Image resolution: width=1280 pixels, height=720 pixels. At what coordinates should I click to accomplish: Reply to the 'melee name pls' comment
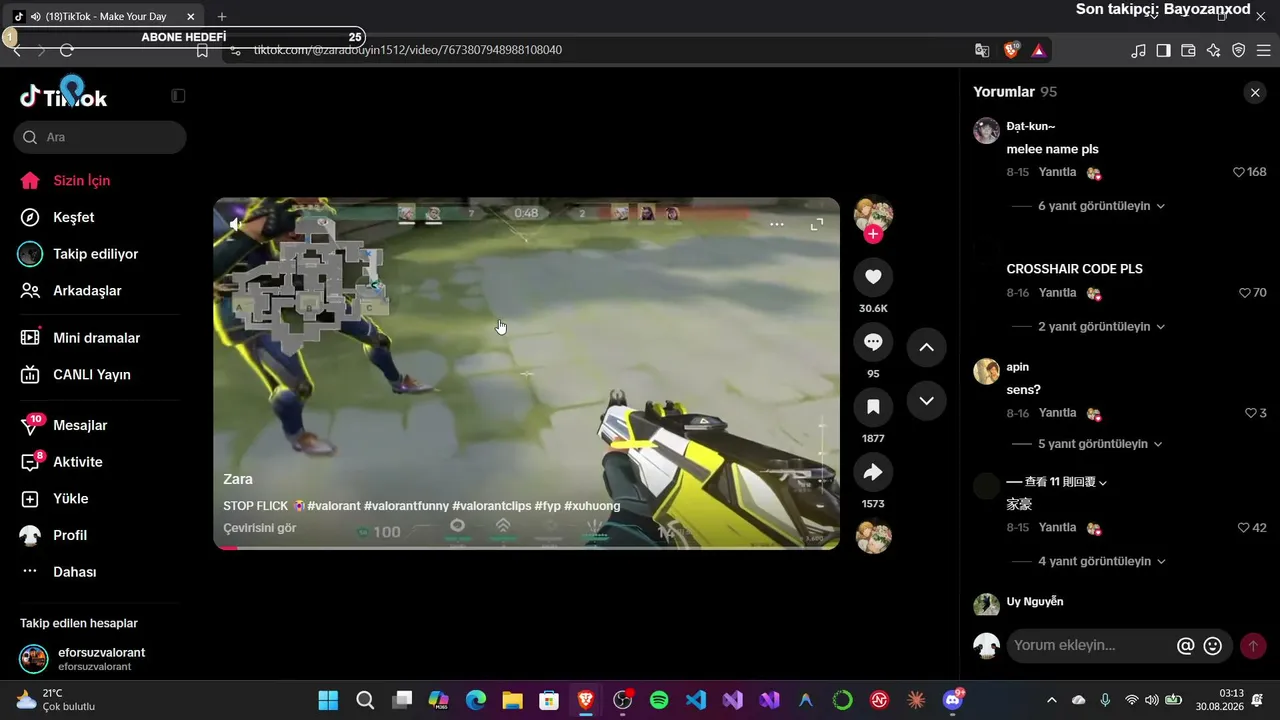click(1057, 172)
